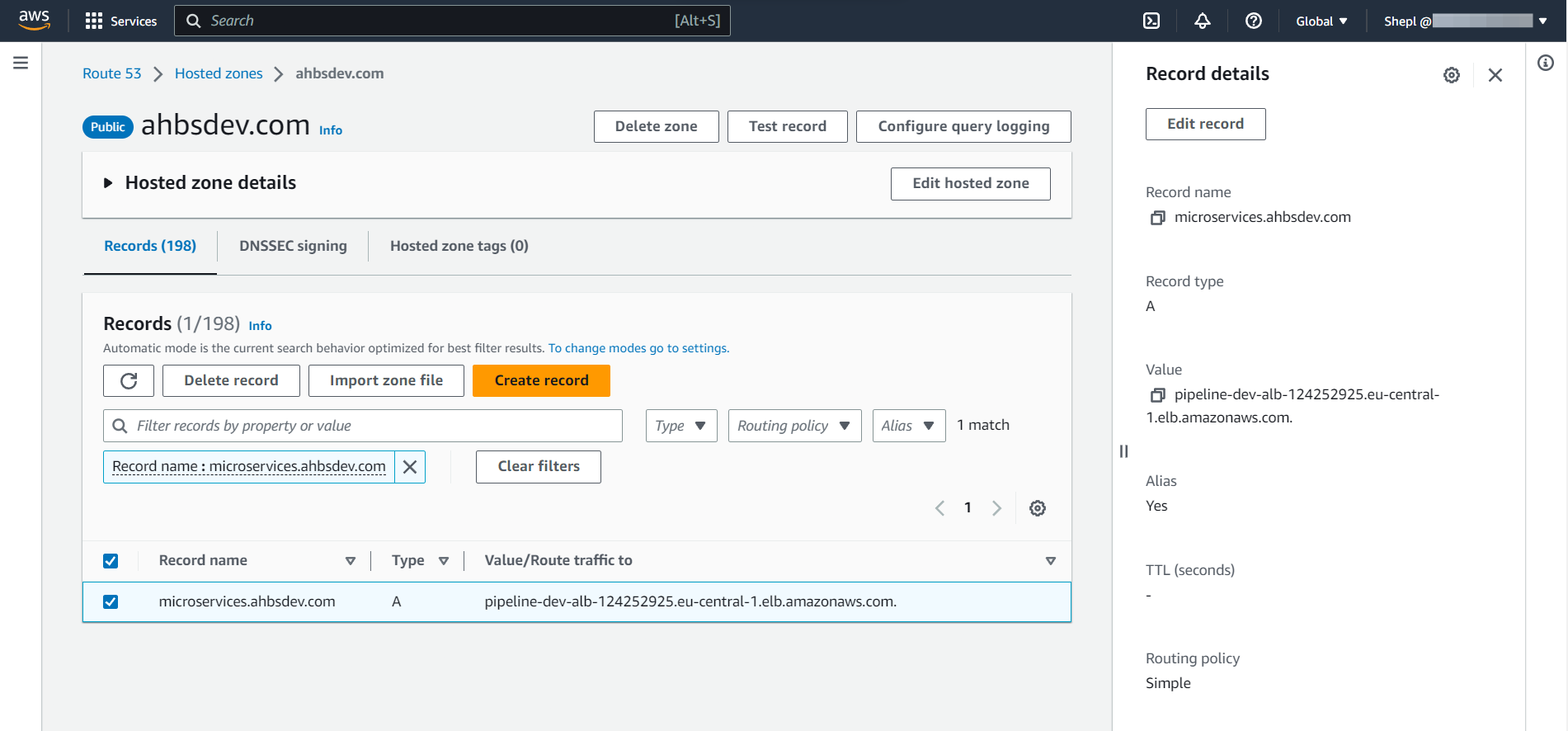Open the Alias filter dropdown
The height and width of the screenshot is (731, 1568).
909,426
